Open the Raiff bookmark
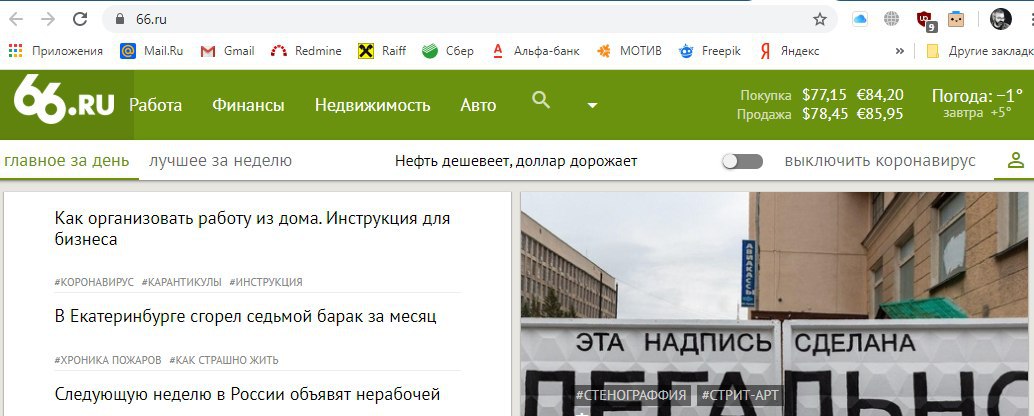Image resolution: width=1034 pixels, height=416 pixels. (x=382, y=51)
